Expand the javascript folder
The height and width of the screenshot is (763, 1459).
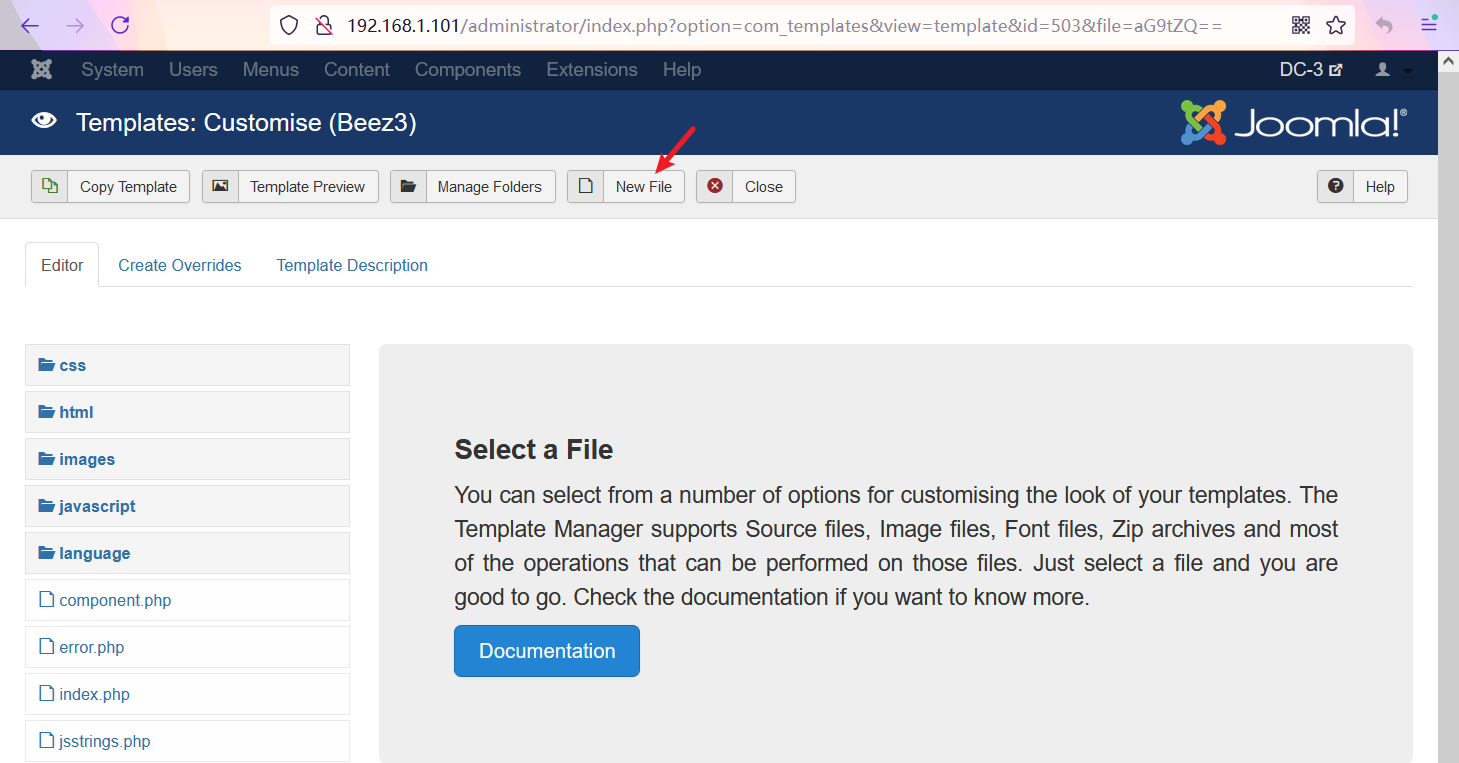187,506
